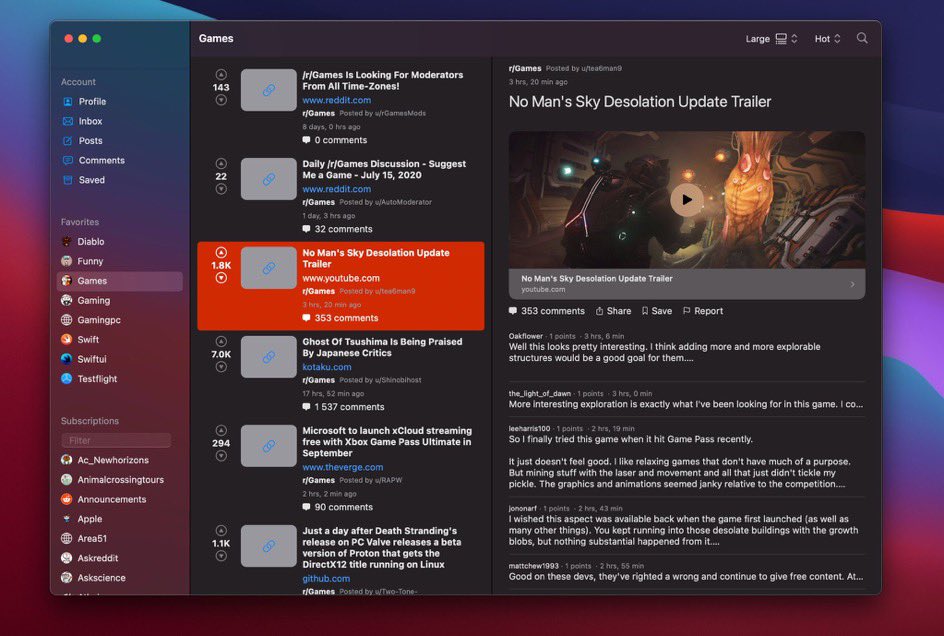
Task: Open www.youtube.com link in selected post
Action: [341, 278]
